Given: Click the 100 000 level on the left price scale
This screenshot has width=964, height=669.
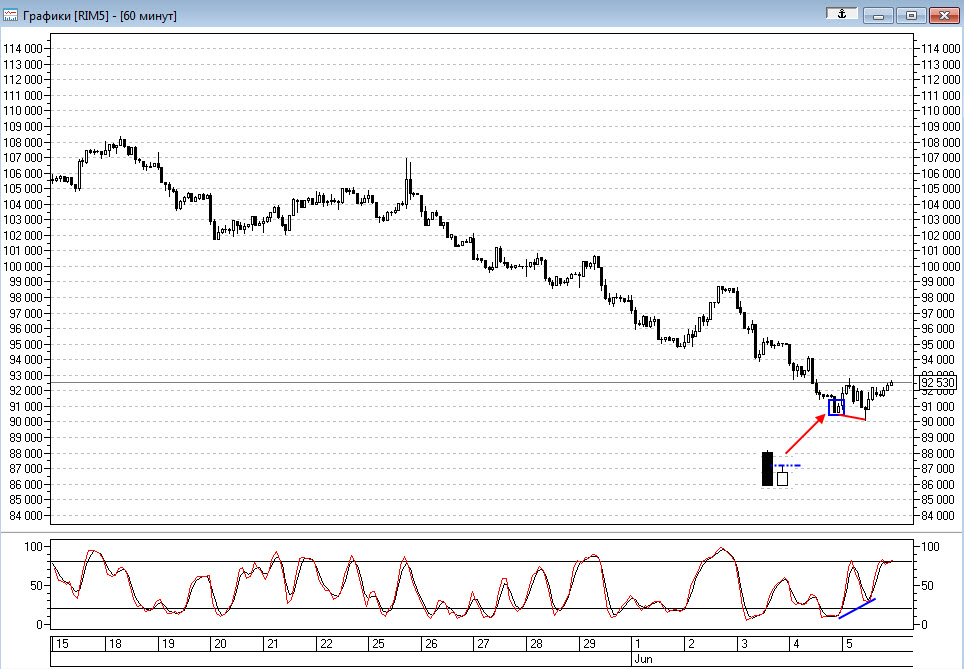Looking at the screenshot, I should click(27, 267).
